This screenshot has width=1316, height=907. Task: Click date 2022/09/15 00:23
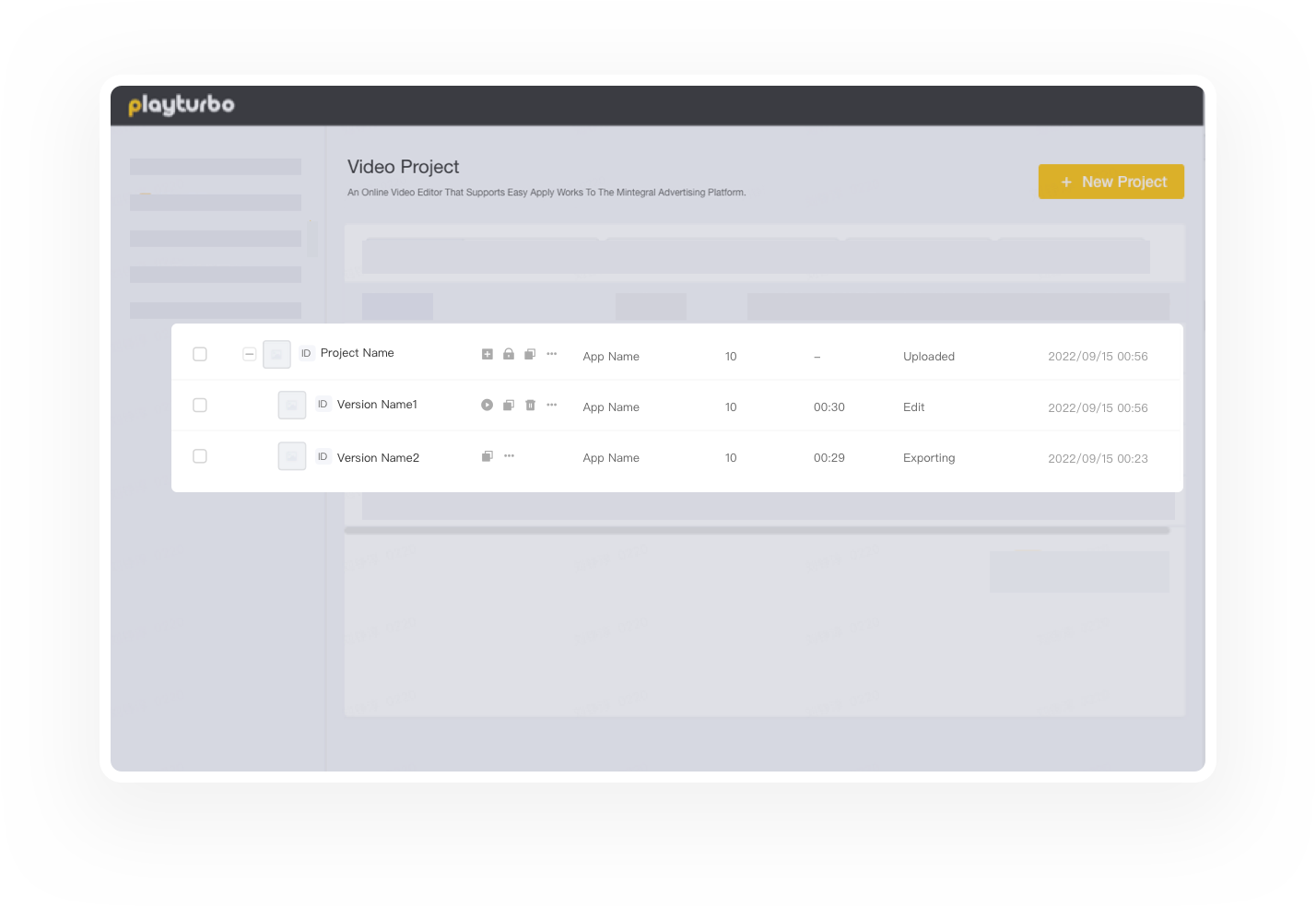1098,459
